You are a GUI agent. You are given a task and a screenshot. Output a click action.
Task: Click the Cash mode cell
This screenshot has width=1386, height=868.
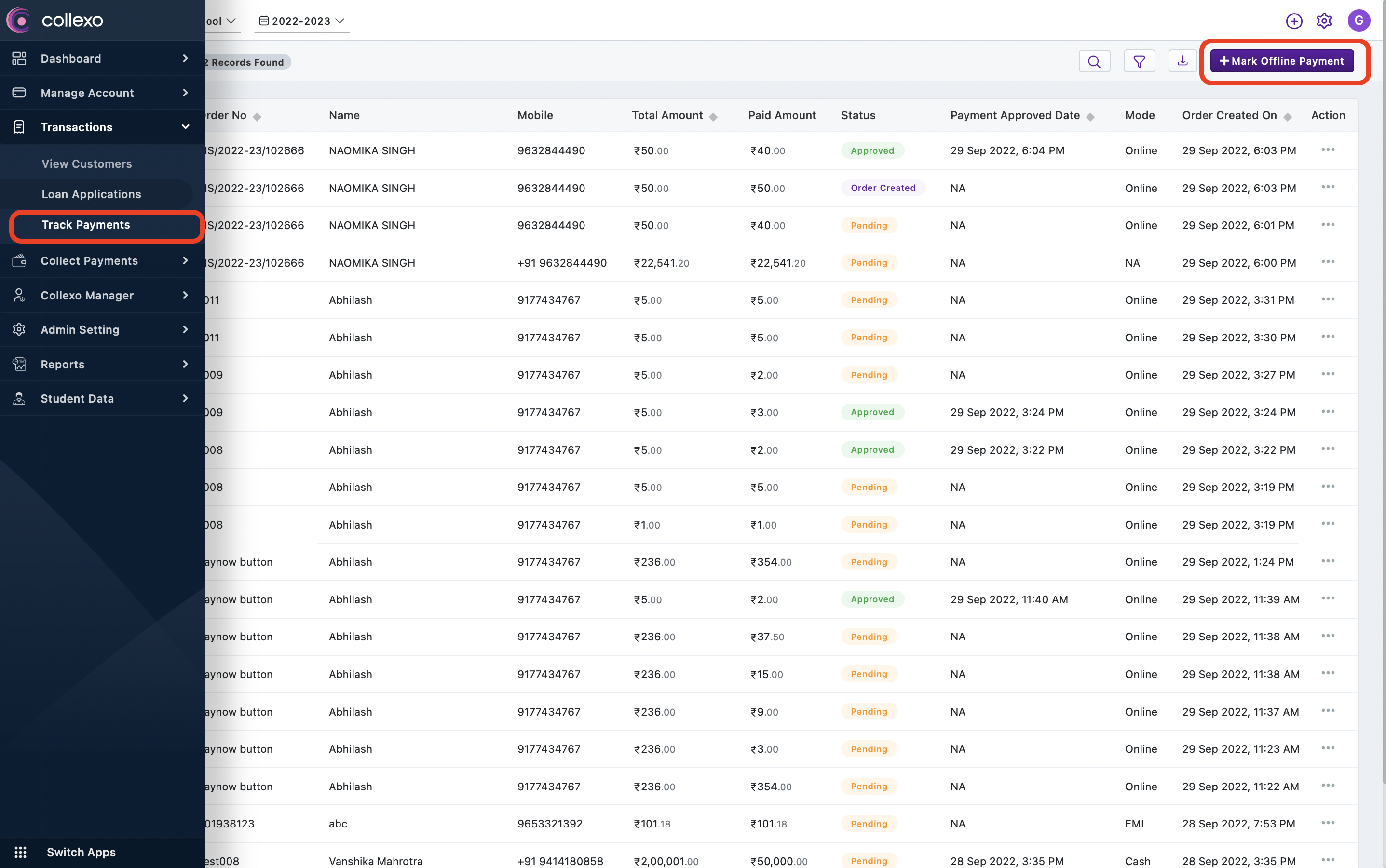1137,861
